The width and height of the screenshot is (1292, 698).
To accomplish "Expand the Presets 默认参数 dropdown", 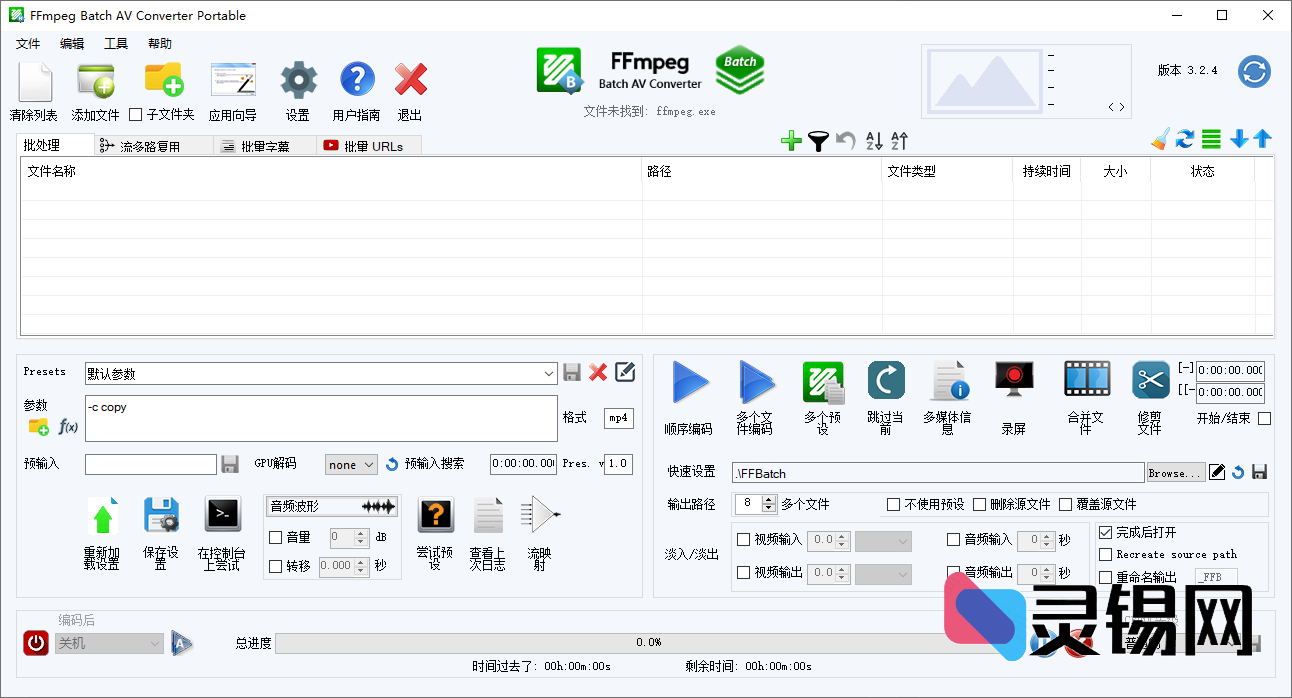I will (x=549, y=373).
